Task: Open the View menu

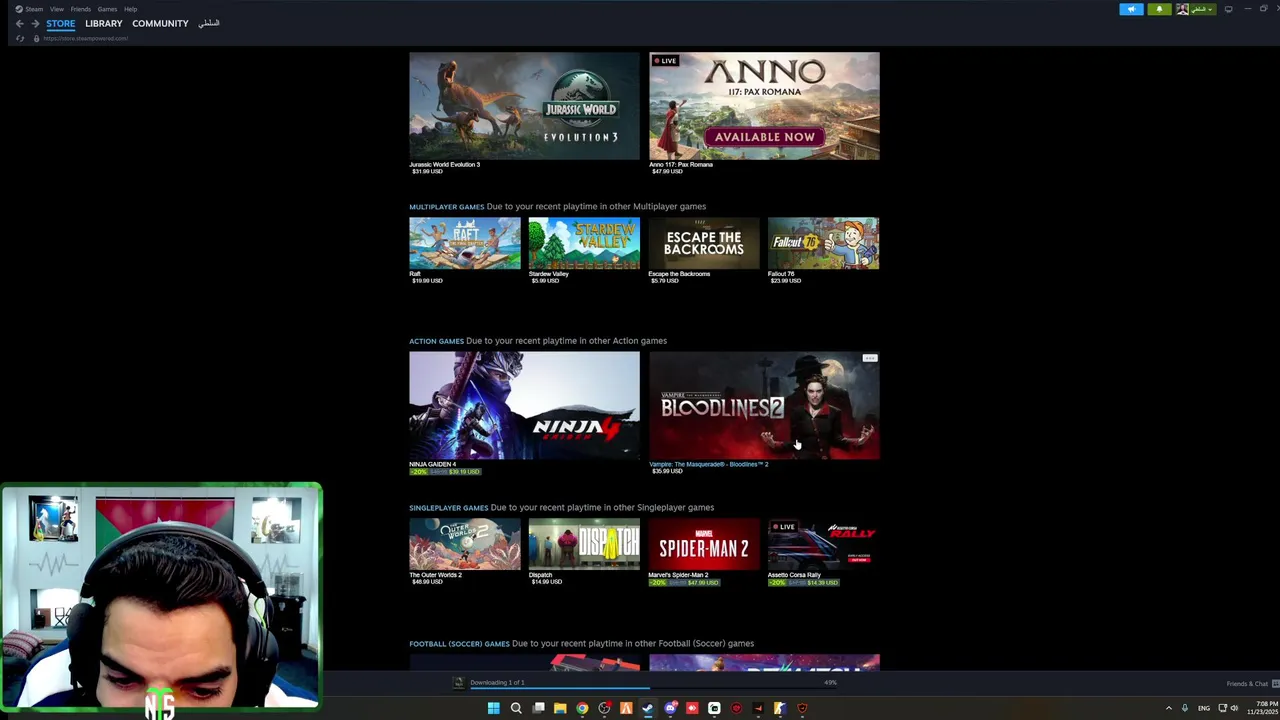Action: coord(57,9)
